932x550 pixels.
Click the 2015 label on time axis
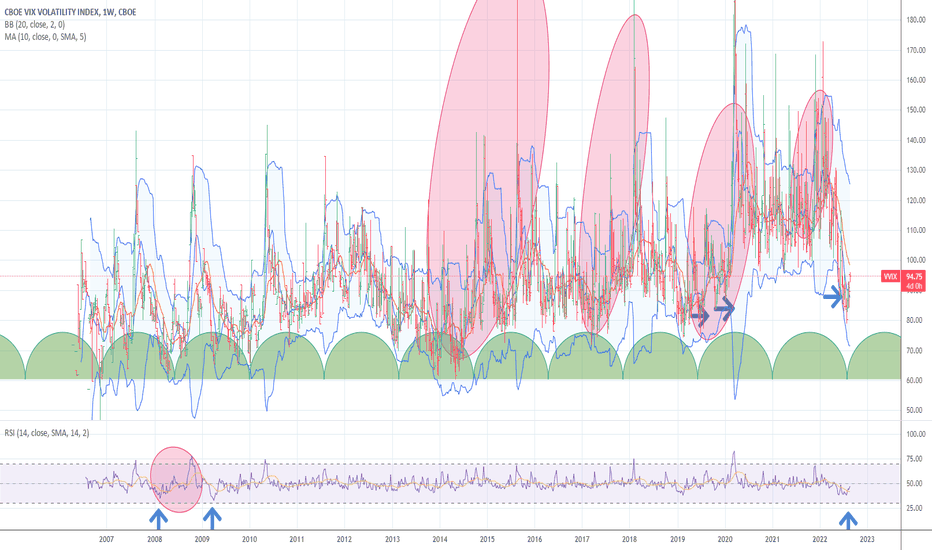tap(487, 539)
